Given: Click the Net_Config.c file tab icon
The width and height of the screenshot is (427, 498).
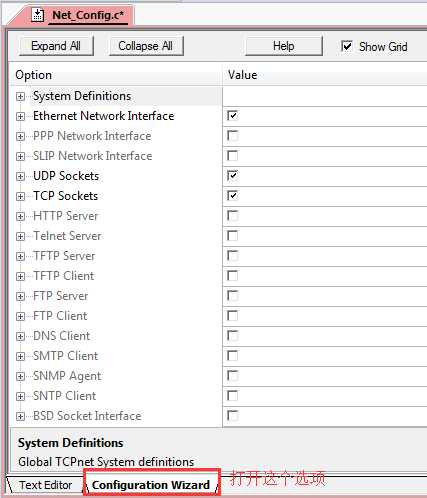Looking at the screenshot, I should point(37,15).
